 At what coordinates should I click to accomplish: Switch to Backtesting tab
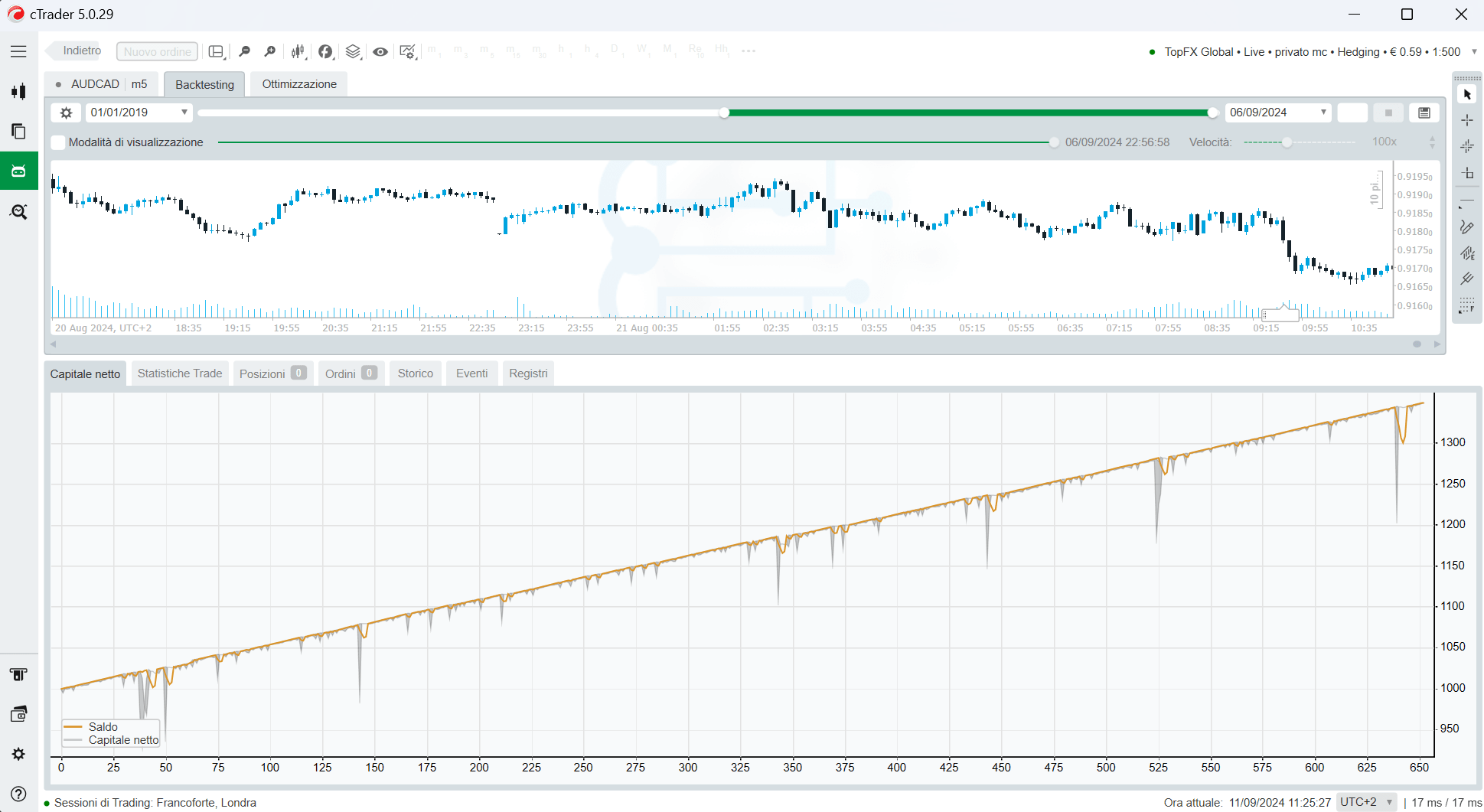click(x=204, y=84)
